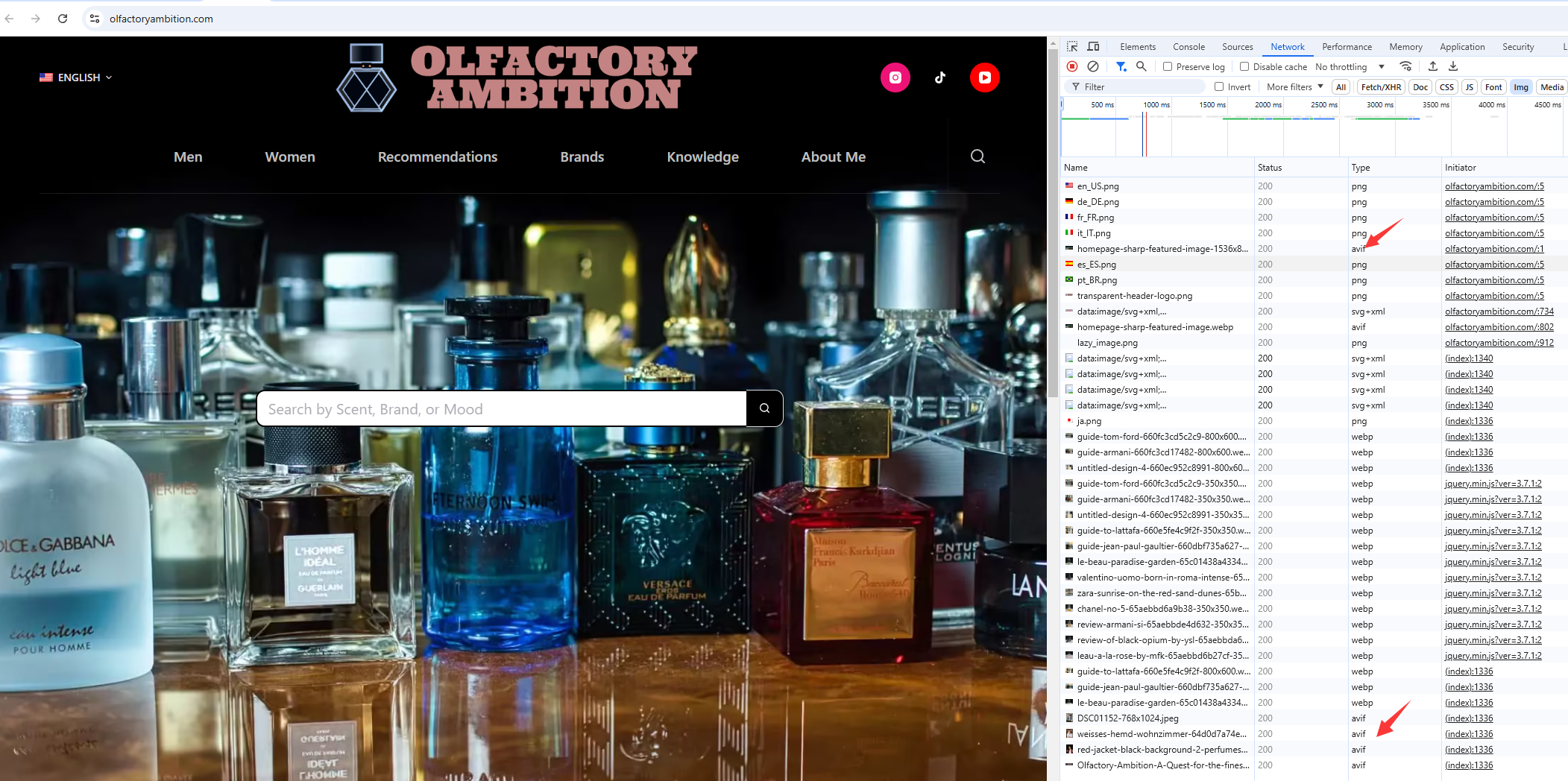This screenshot has width=1568, height=781.
Task: Focus the Search by Scent, Brand, or Mood field
Action: (501, 408)
